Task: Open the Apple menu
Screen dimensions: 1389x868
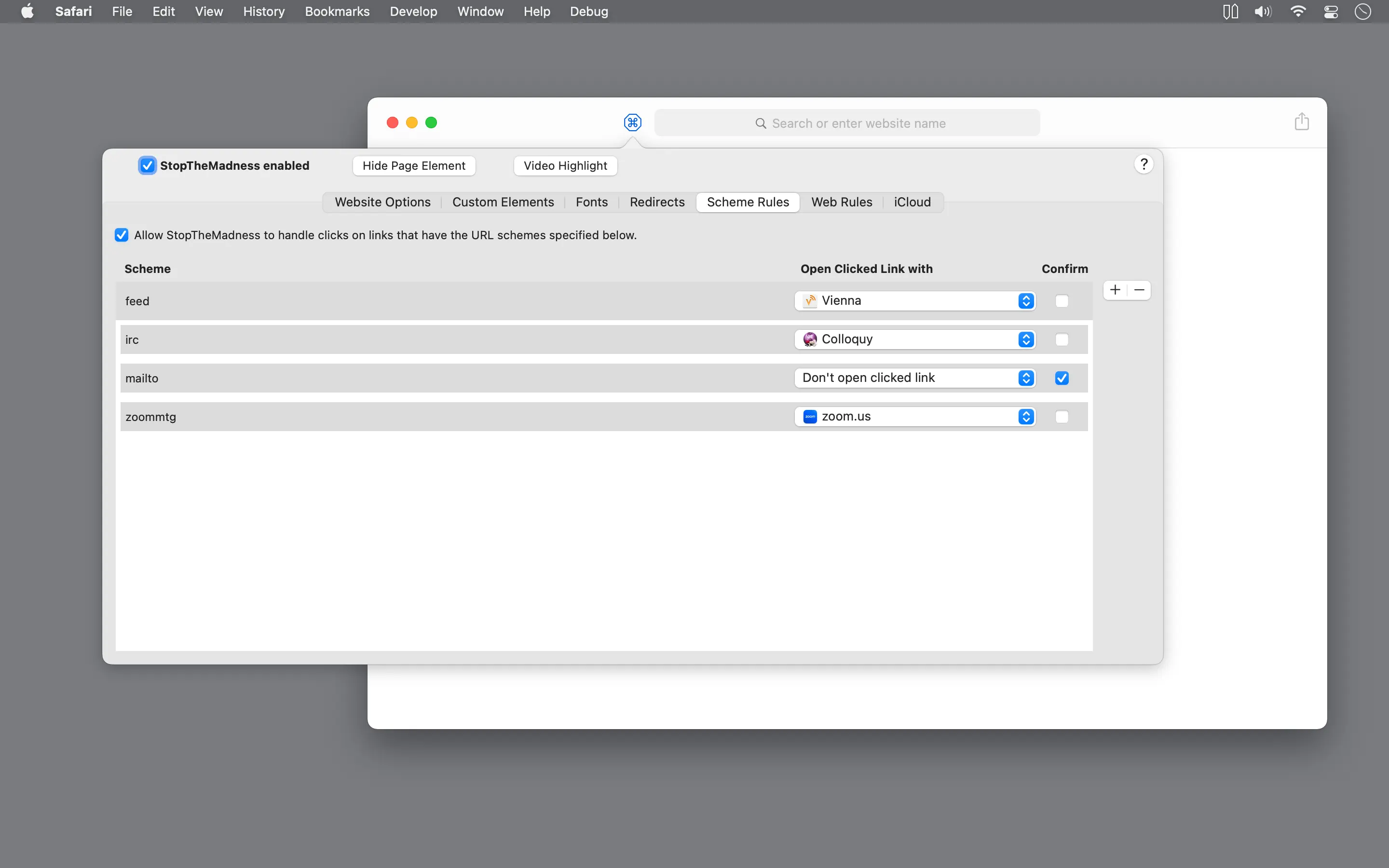Action: click(x=27, y=12)
